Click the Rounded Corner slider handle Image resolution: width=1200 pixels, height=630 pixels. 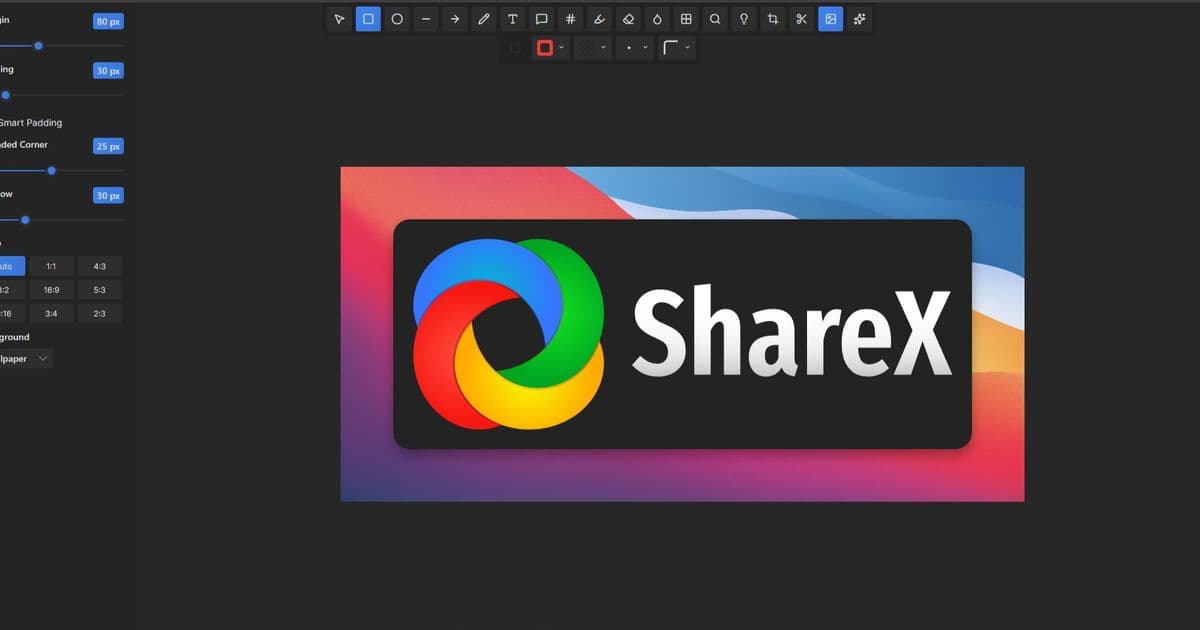pyautogui.click(x=52, y=170)
